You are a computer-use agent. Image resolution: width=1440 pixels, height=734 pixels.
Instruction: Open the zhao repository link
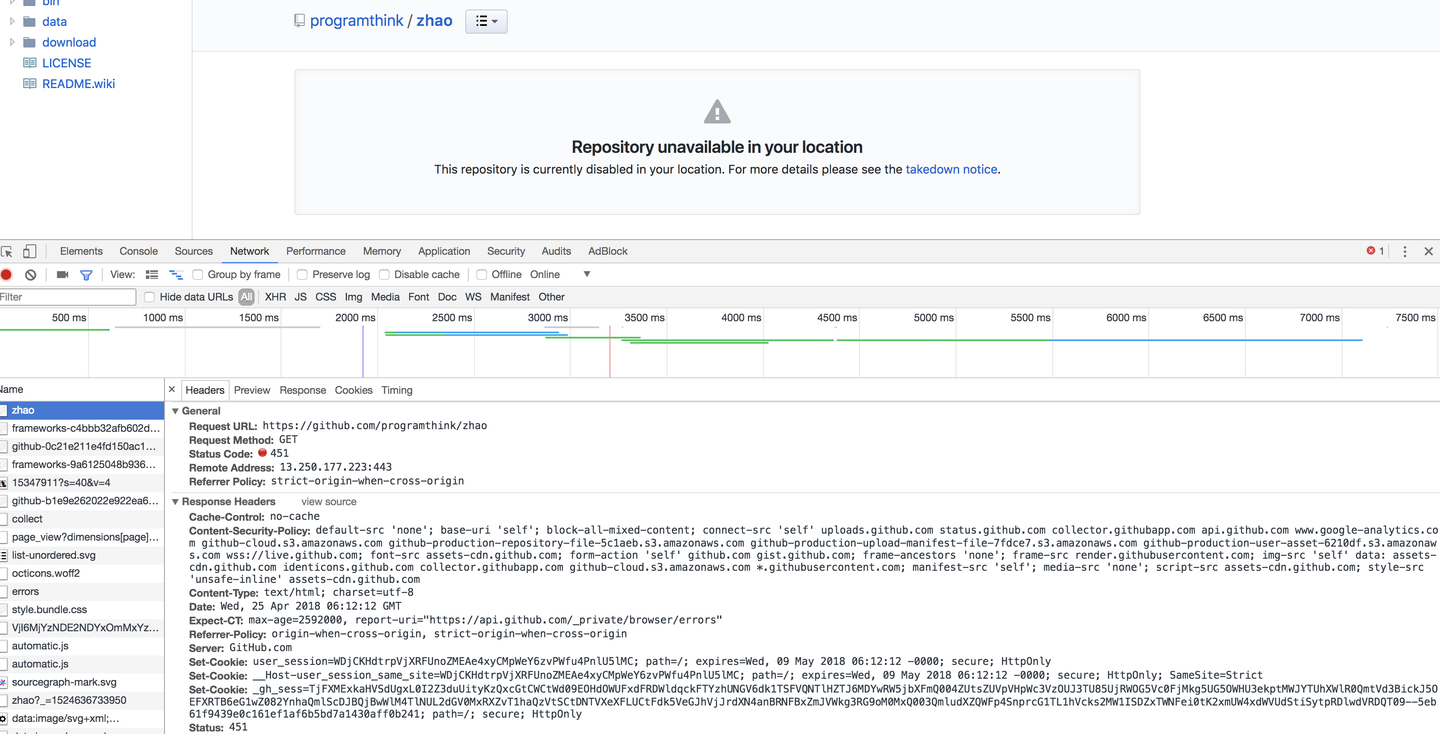tap(435, 20)
